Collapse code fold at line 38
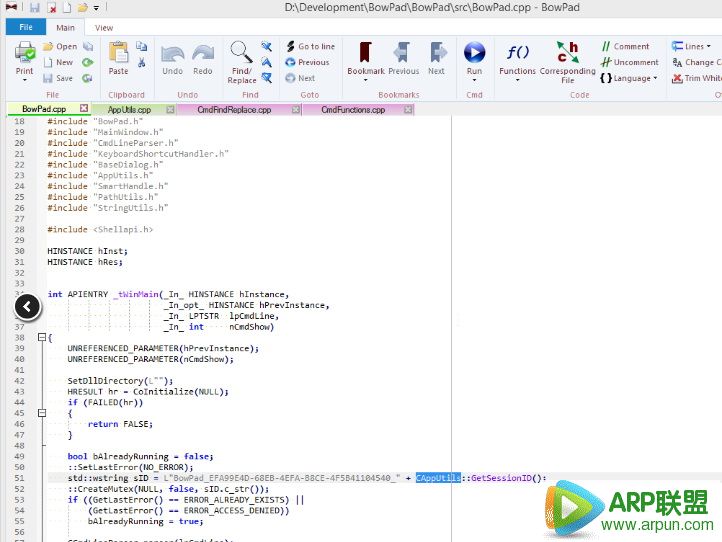This screenshot has height=542, width=722. (x=42, y=338)
